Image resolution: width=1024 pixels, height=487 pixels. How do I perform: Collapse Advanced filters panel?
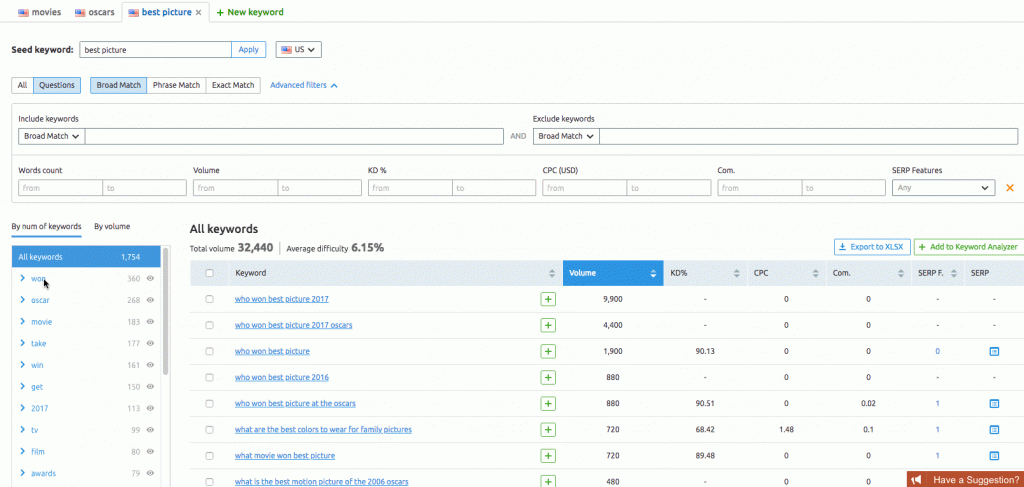(x=304, y=85)
